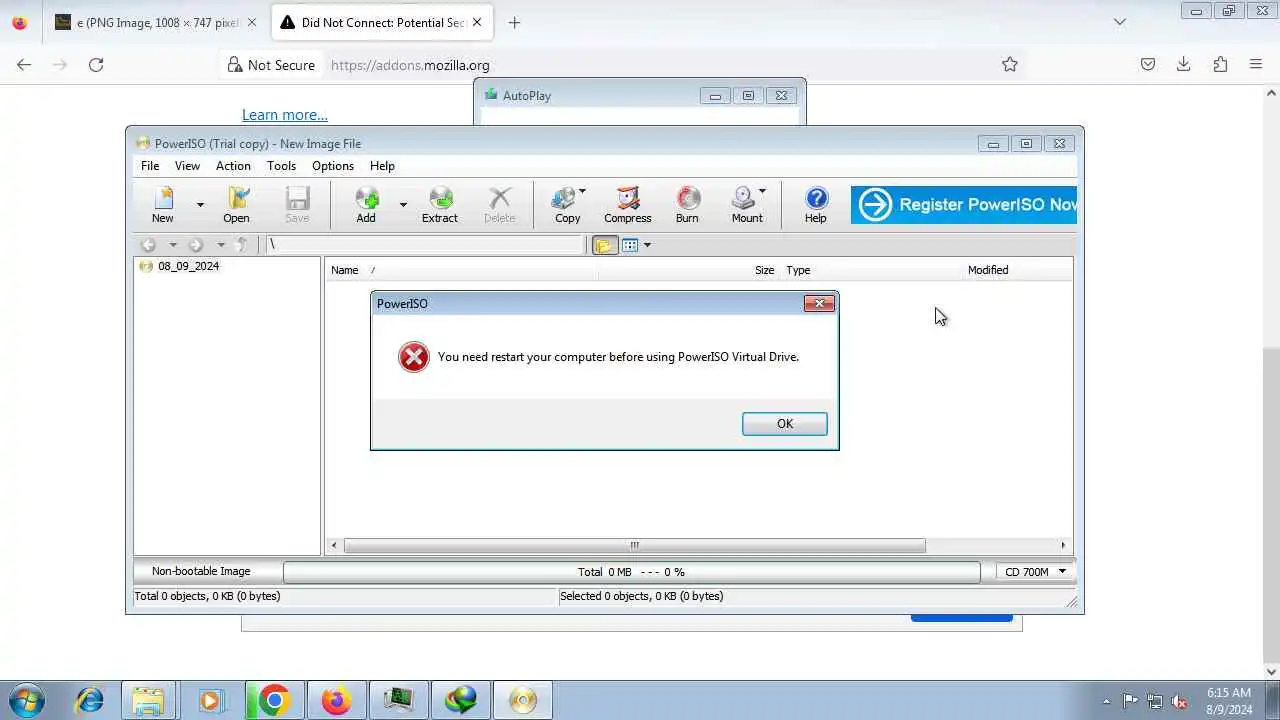Bookmark this page with the star icon
1280x720 pixels.
(x=1010, y=65)
